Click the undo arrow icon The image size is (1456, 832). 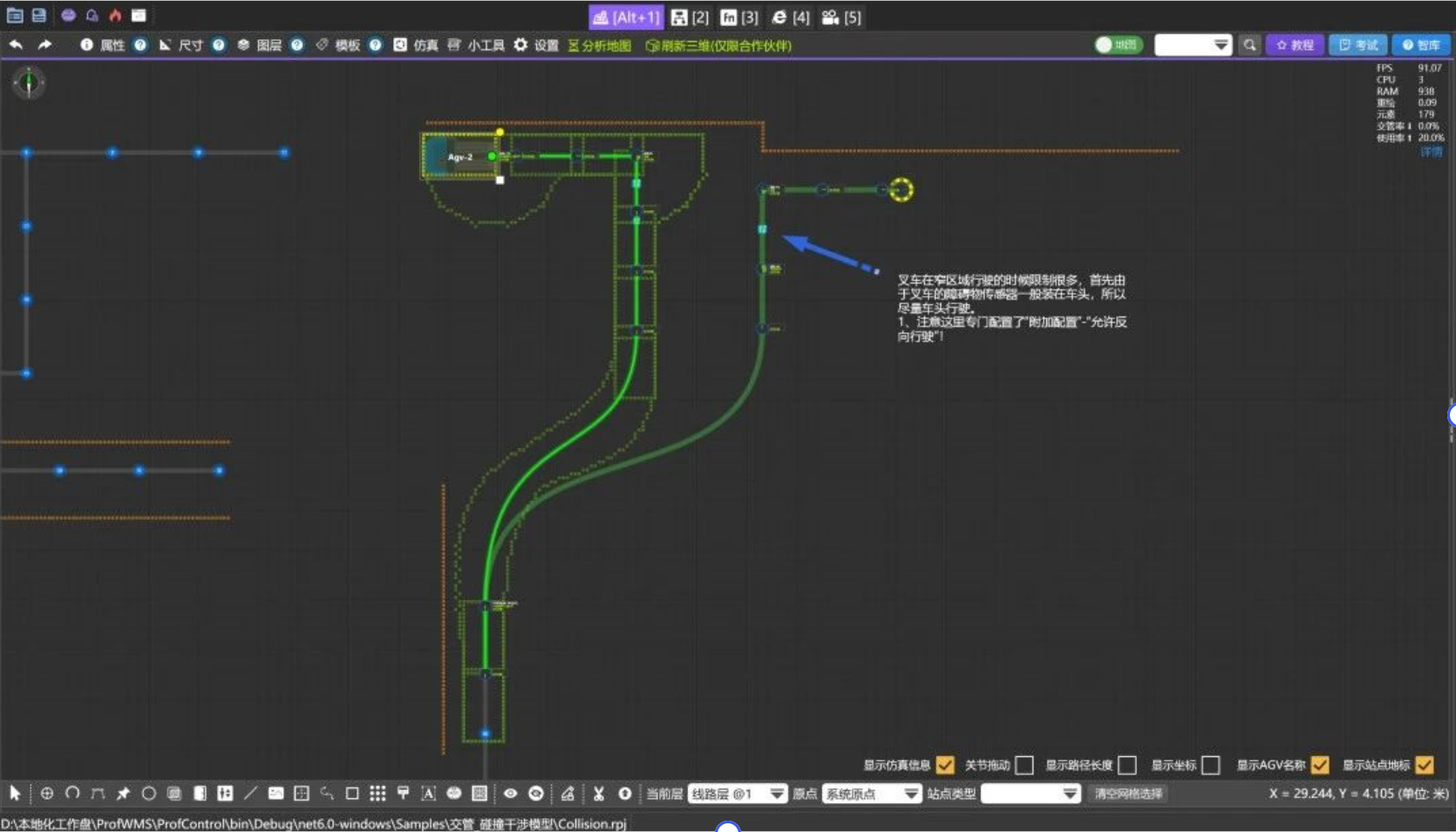(16, 44)
